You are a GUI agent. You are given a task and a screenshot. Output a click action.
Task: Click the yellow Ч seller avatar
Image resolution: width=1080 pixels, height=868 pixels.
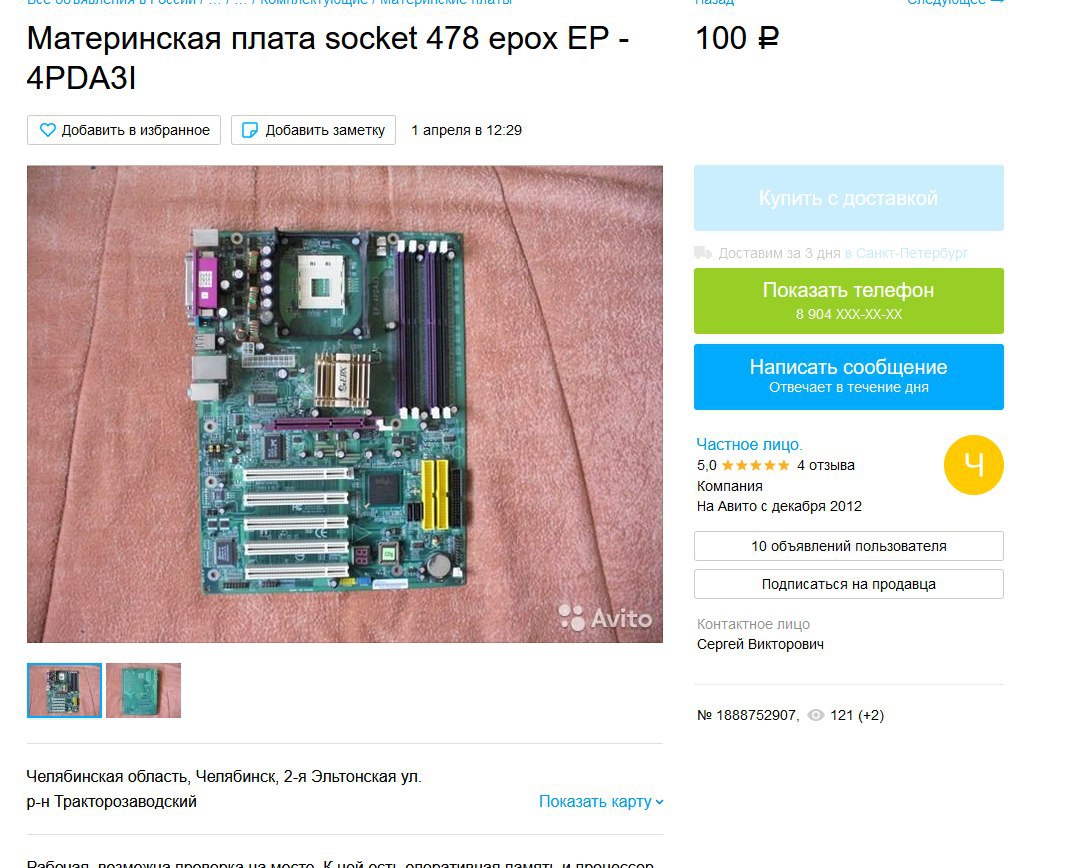[973, 465]
